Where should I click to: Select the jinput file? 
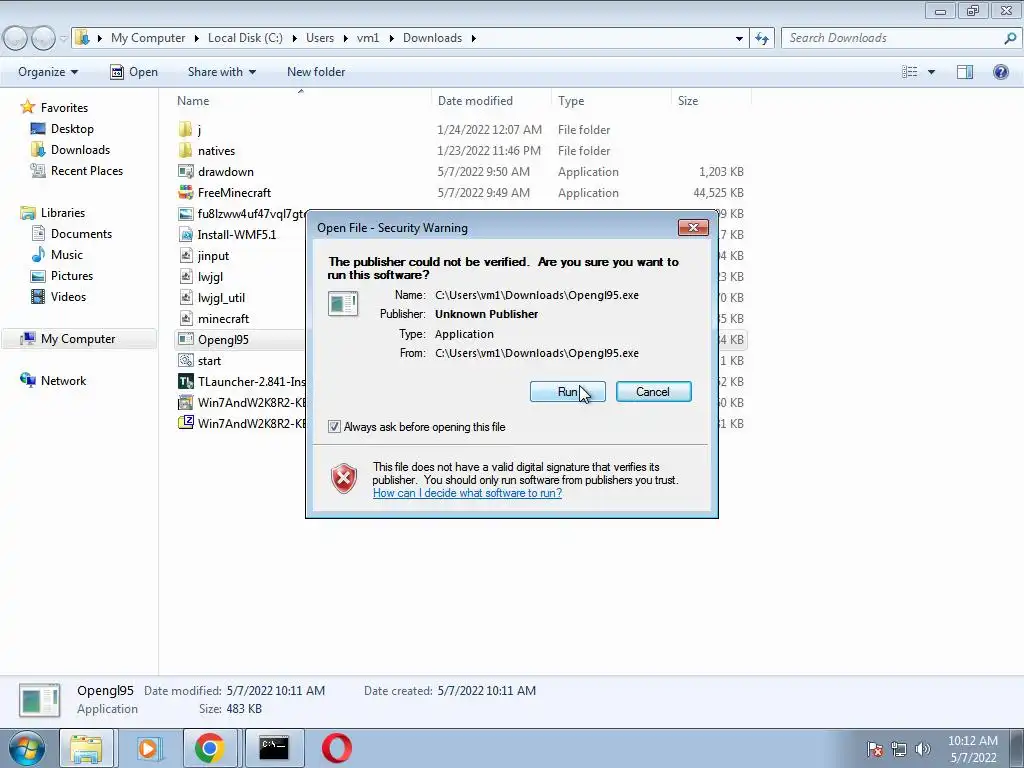[213, 256]
